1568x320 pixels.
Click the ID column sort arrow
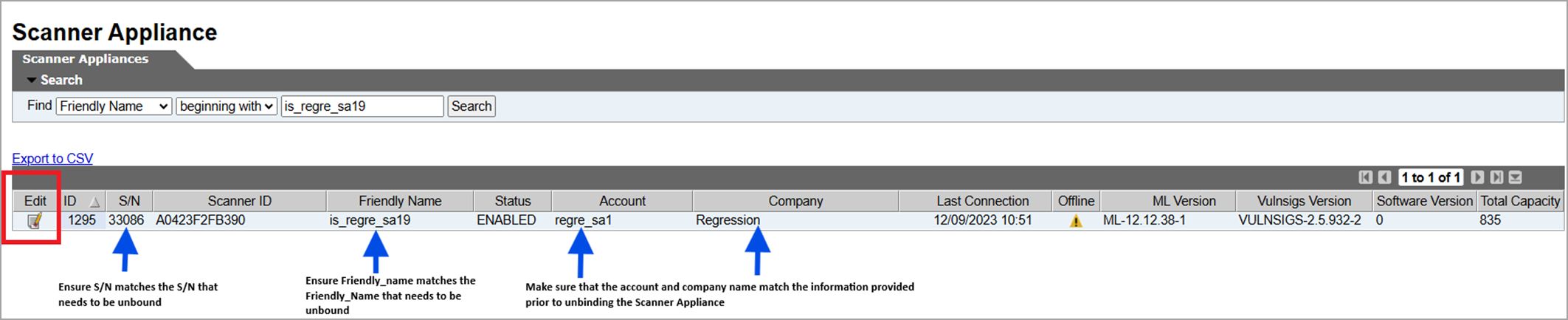point(94,202)
